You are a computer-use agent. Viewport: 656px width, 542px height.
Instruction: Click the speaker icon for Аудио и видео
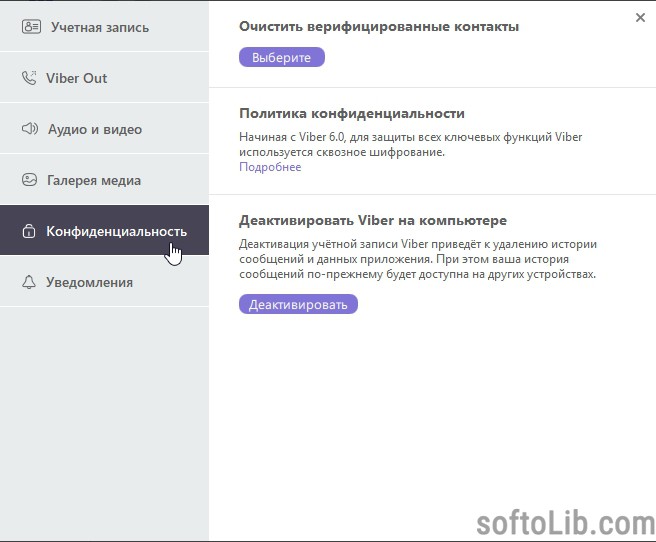coord(30,128)
